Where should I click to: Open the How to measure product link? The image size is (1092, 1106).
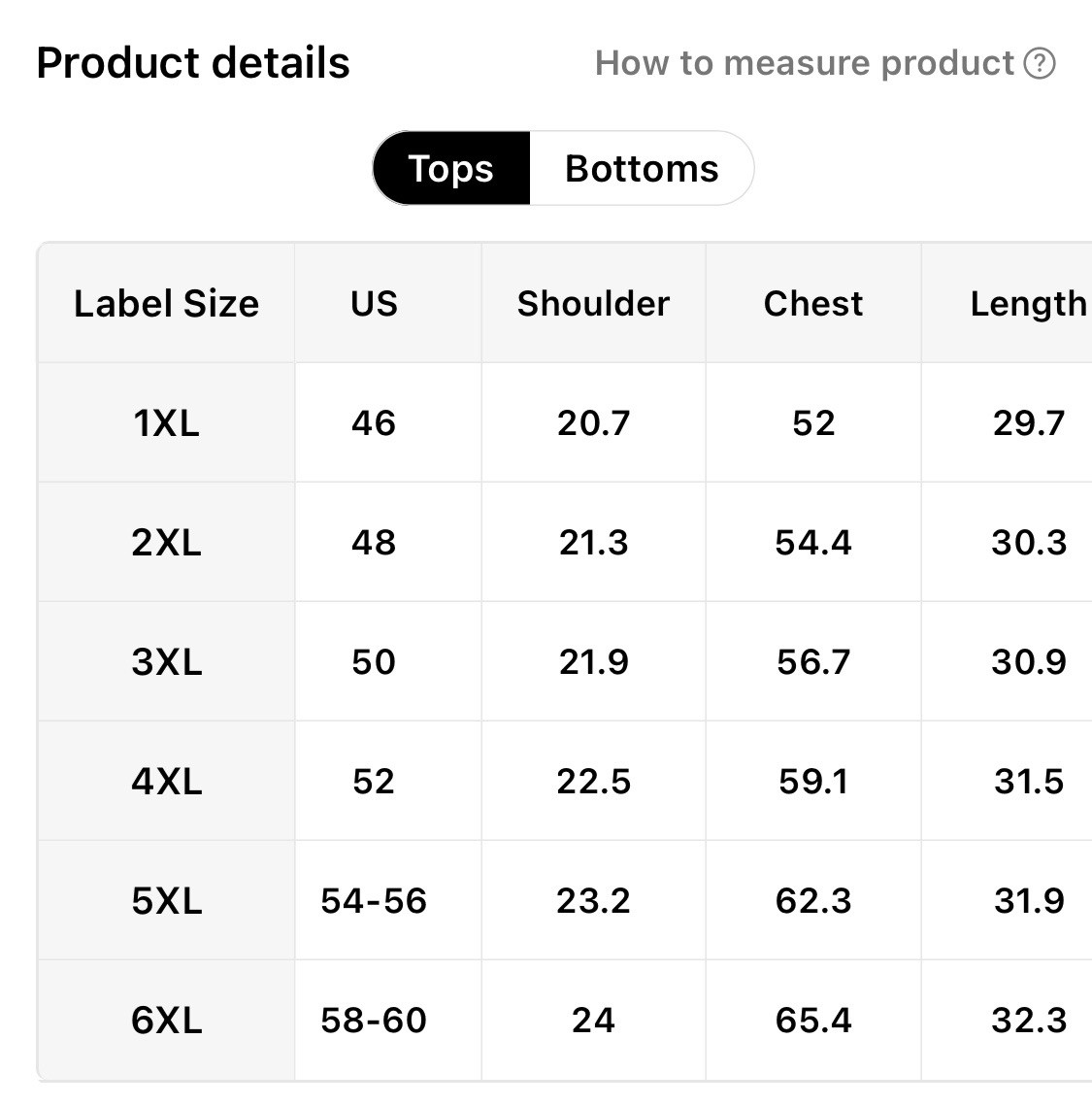pyautogui.click(x=805, y=64)
